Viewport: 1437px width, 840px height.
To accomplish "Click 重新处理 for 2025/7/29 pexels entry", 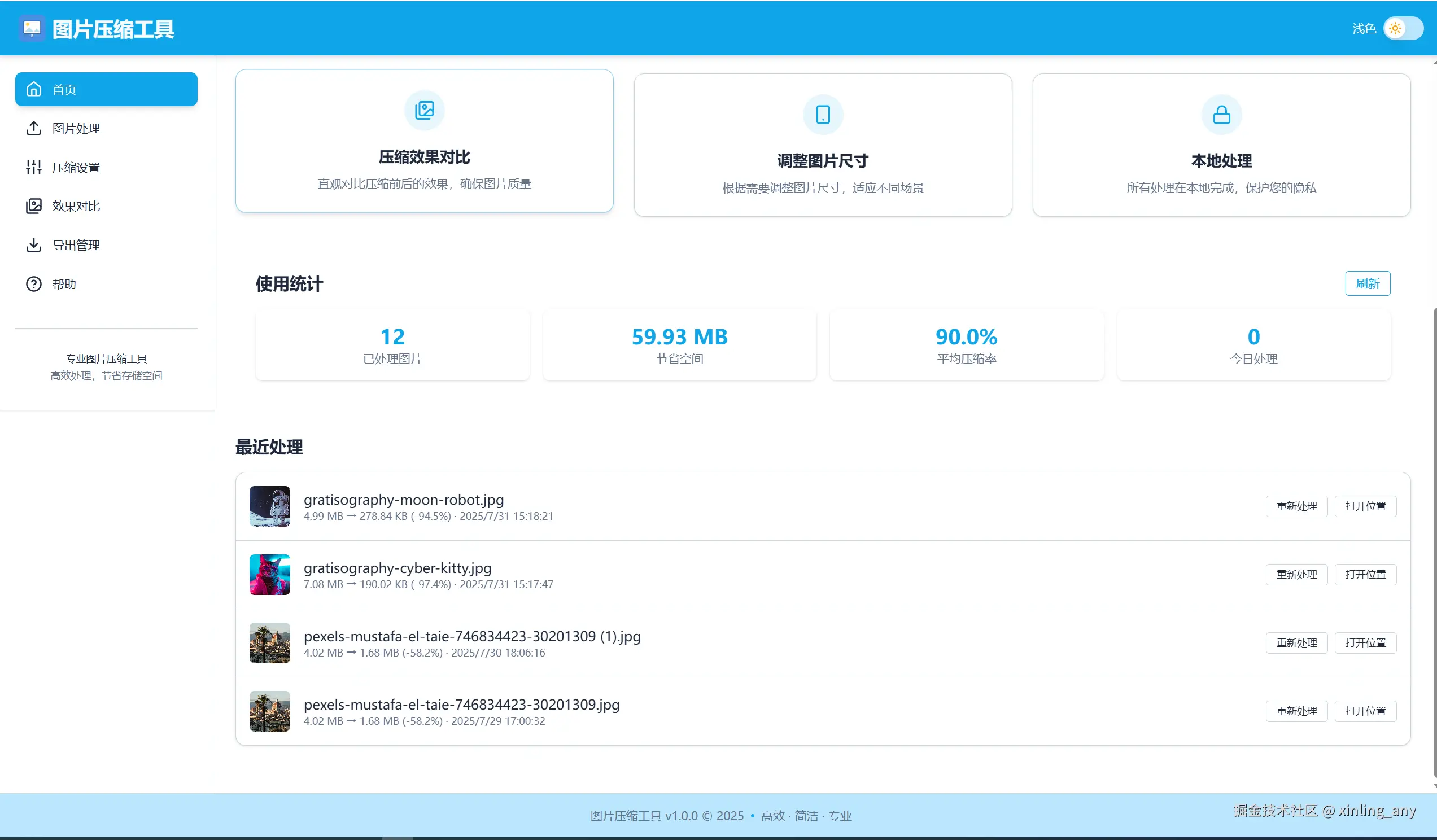I will tap(1297, 712).
